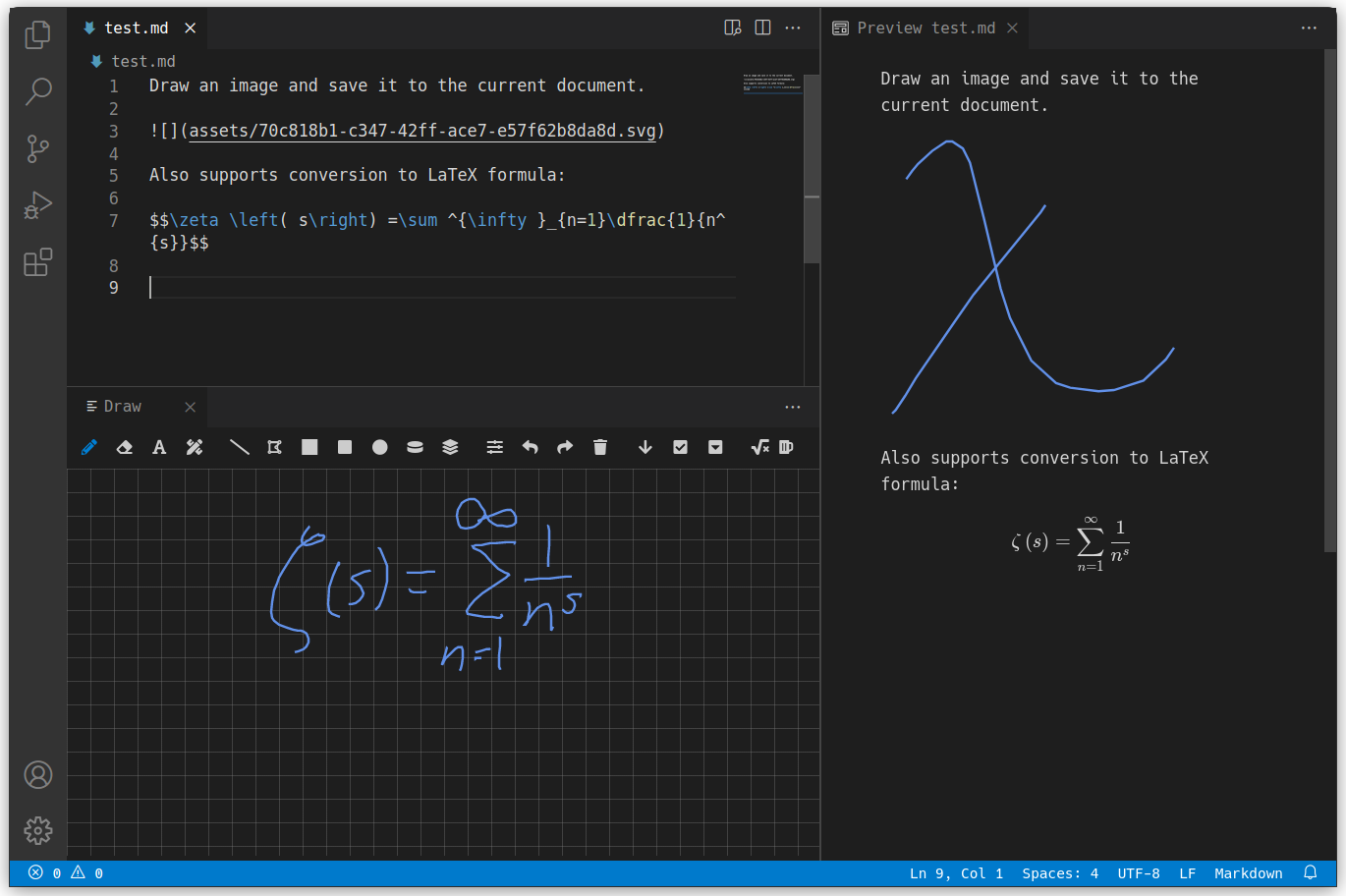Select the pencil draw tool

click(x=89, y=447)
